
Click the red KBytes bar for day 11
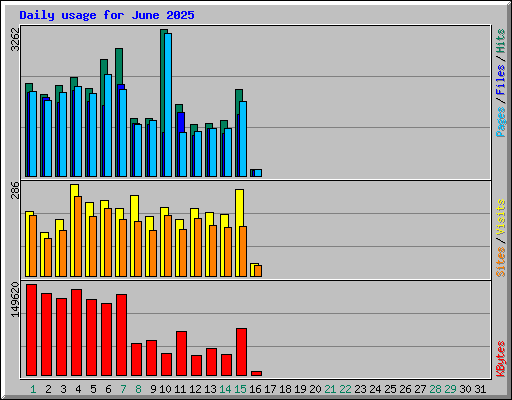pyautogui.click(x=181, y=354)
